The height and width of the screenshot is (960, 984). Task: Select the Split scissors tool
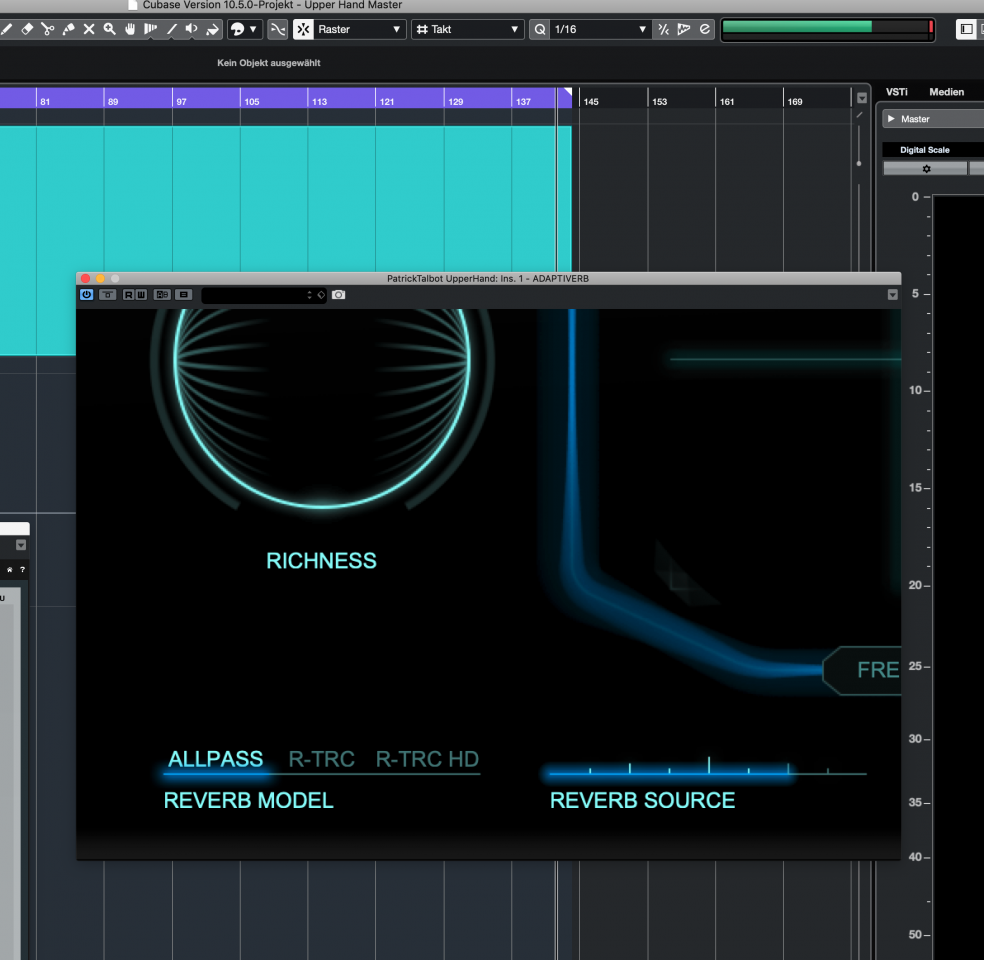tap(48, 29)
